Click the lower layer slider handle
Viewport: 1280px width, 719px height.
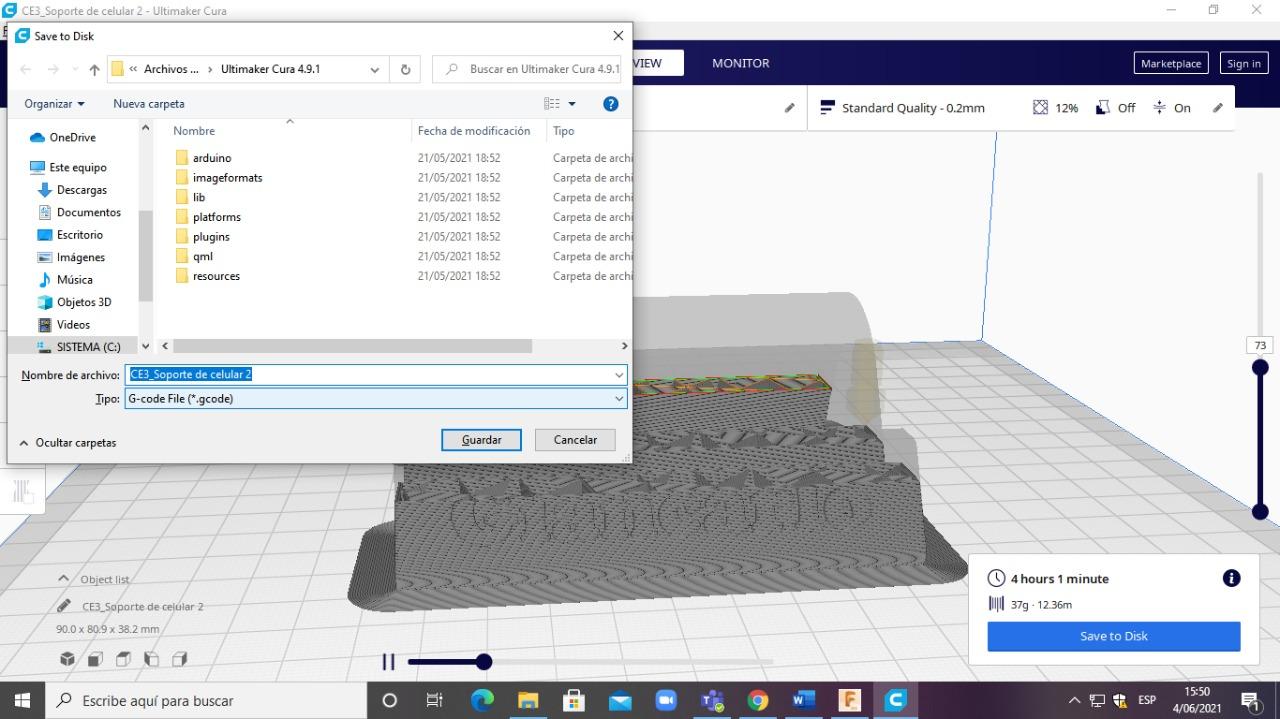[x=1260, y=511]
